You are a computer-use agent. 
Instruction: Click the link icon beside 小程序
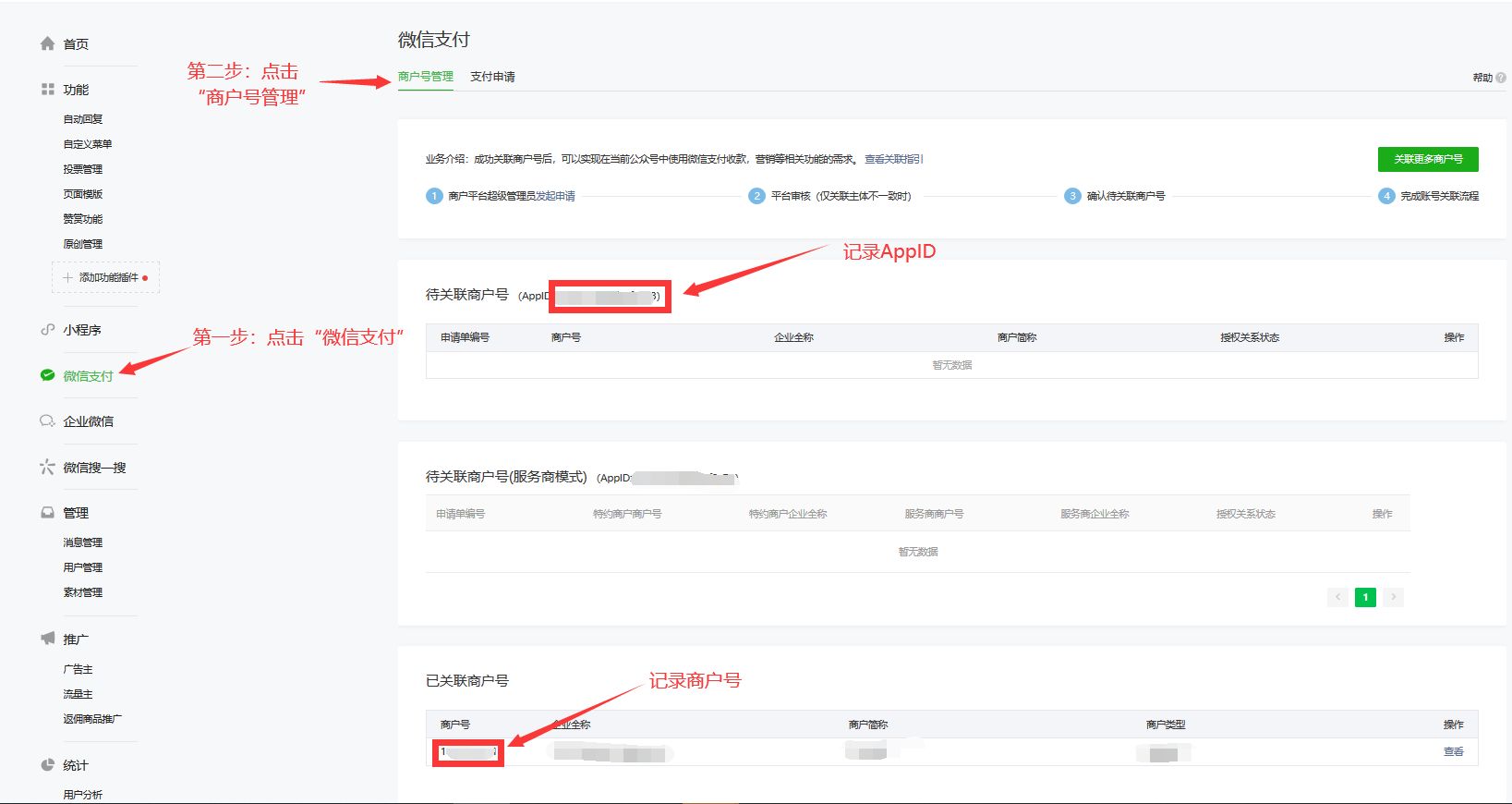click(x=47, y=329)
